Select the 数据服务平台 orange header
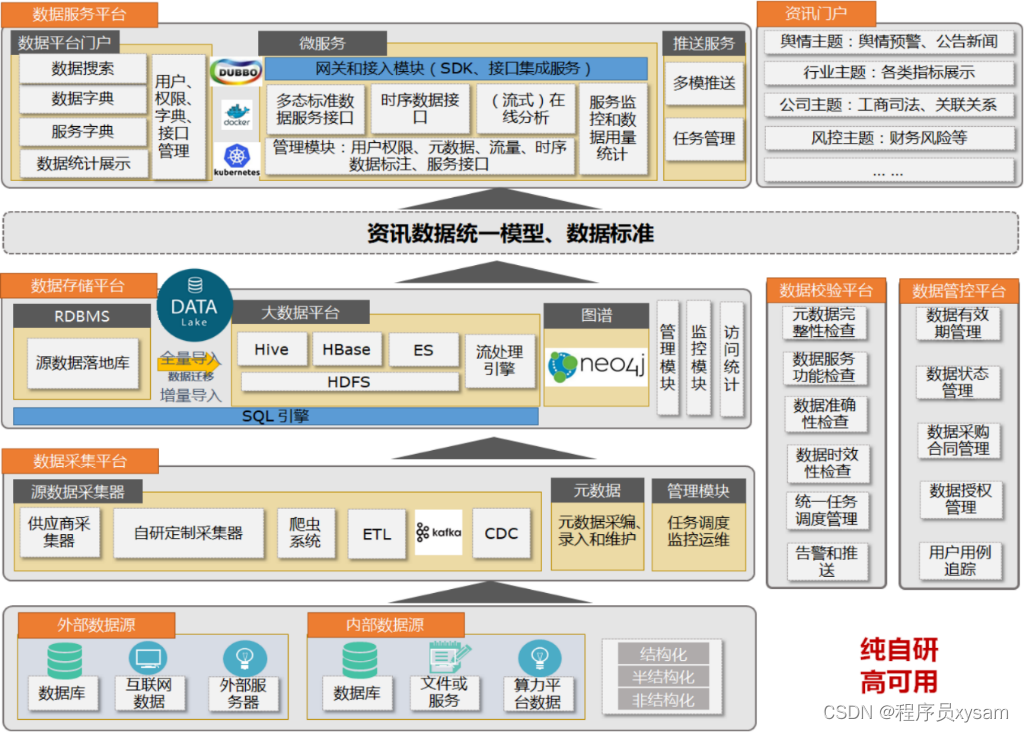The width and height of the screenshot is (1024, 732). 80,14
